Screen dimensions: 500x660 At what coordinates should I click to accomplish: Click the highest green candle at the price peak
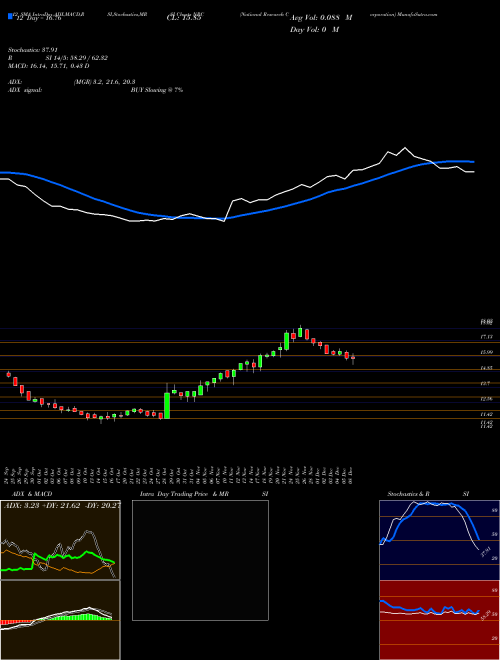300,332
